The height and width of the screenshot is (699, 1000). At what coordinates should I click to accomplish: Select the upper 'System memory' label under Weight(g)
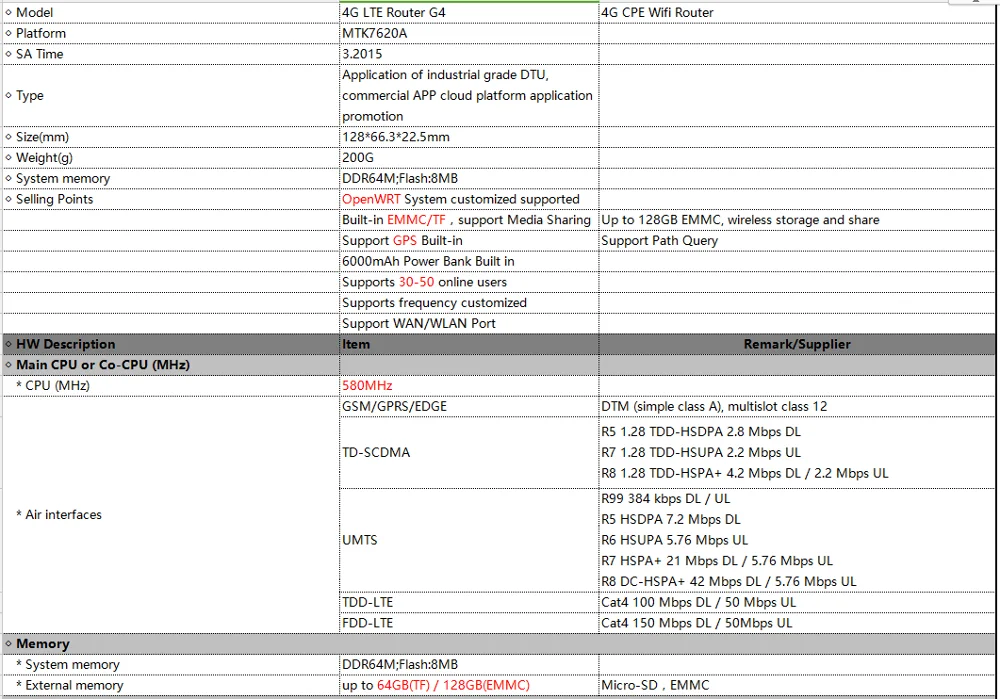(171, 179)
